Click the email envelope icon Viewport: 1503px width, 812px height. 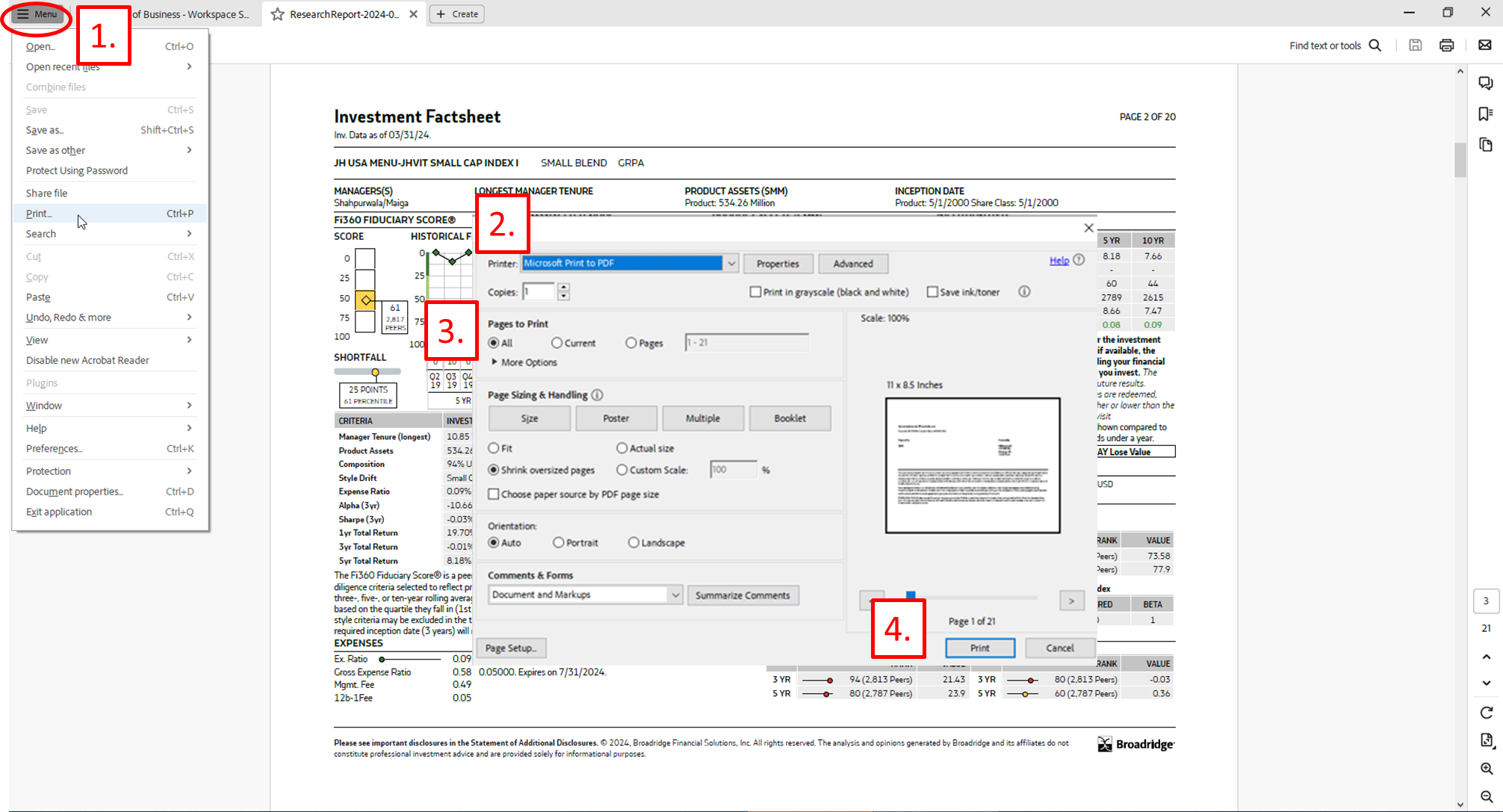(x=1485, y=46)
